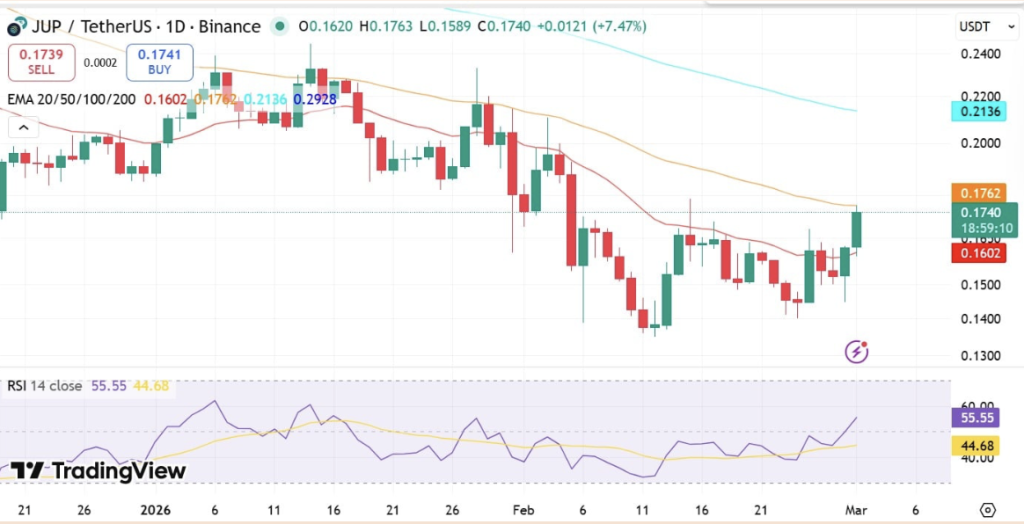Click the JUP coin logo icon

(15, 27)
